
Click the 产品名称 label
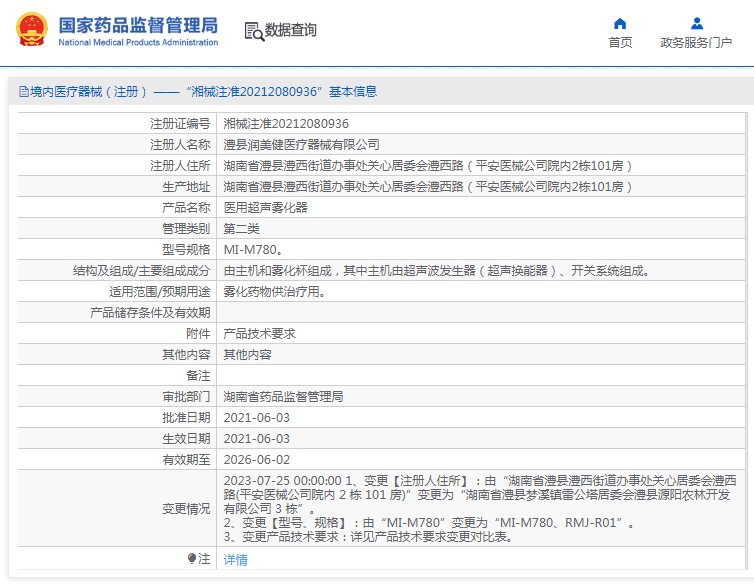coord(186,208)
